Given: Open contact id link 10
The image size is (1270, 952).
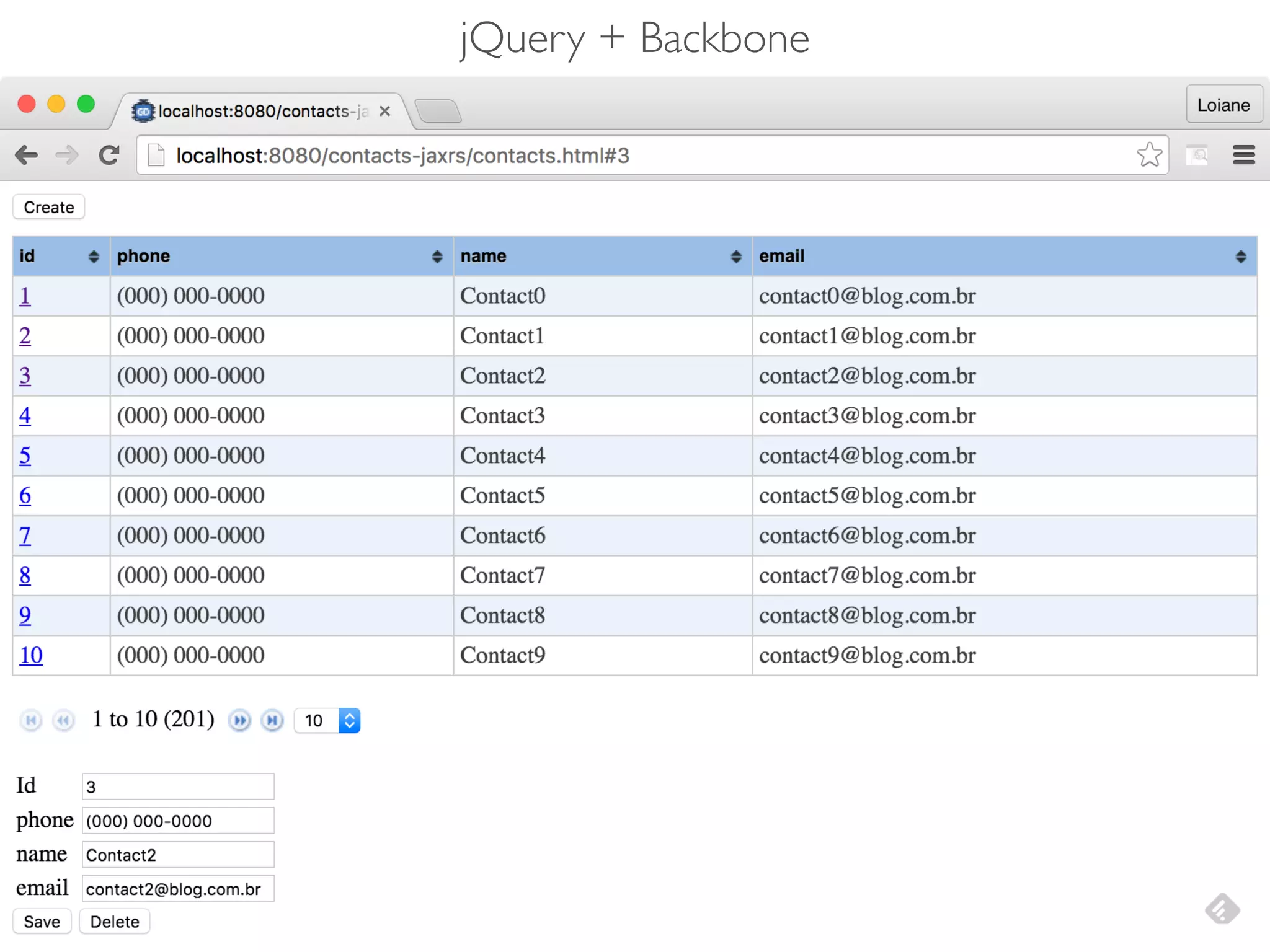Looking at the screenshot, I should (x=31, y=655).
